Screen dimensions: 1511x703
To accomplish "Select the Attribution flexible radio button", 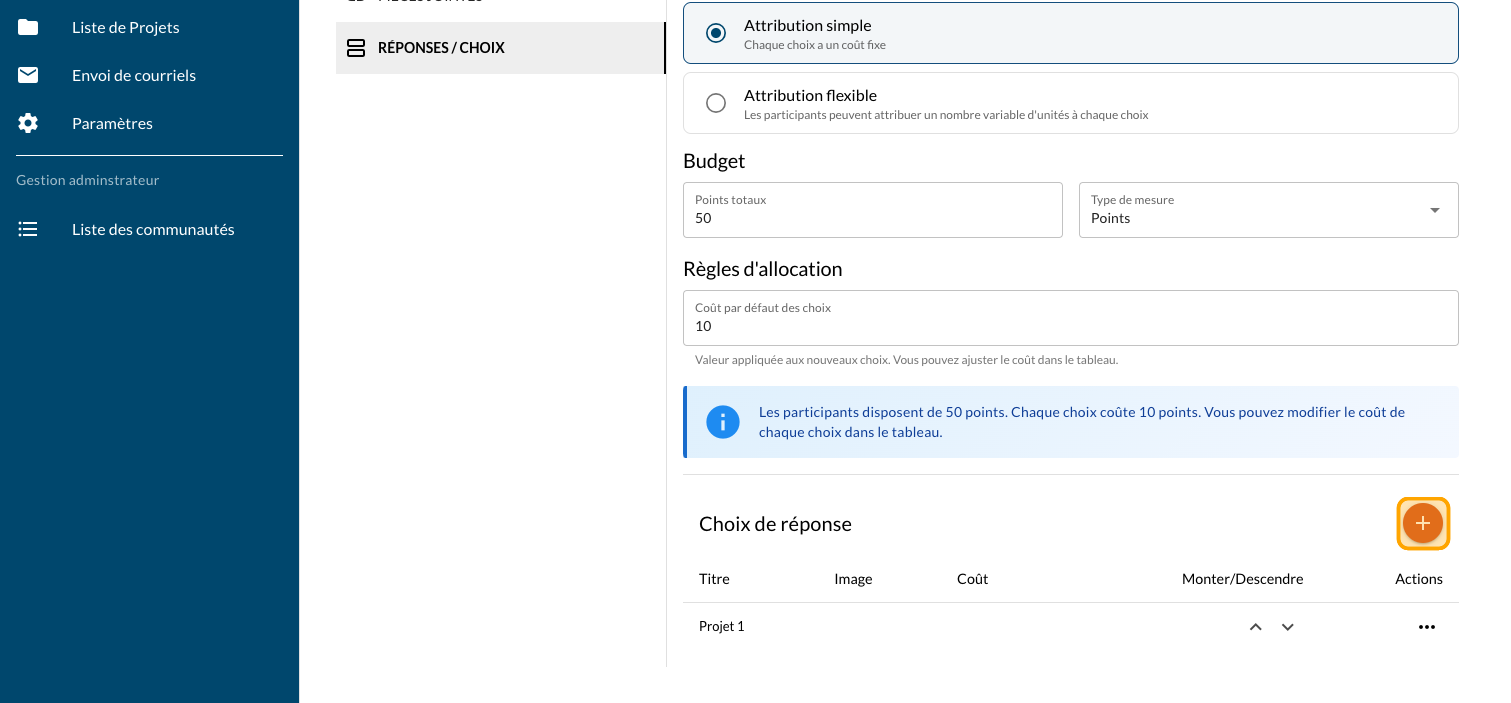I will (716, 103).
